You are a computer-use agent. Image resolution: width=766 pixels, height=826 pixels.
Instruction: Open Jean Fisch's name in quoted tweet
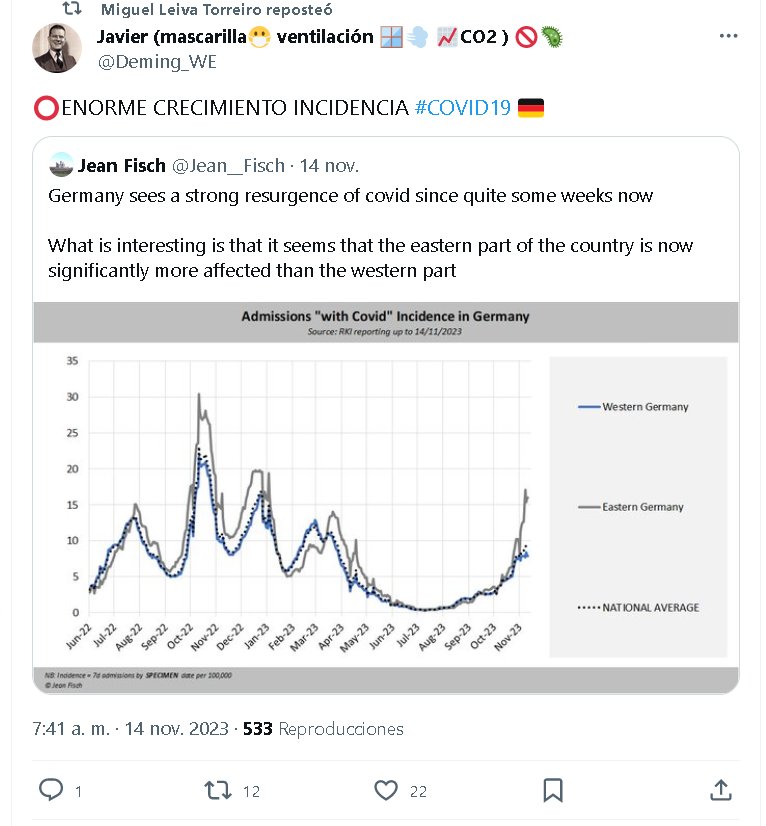click(x=121, y=165)
